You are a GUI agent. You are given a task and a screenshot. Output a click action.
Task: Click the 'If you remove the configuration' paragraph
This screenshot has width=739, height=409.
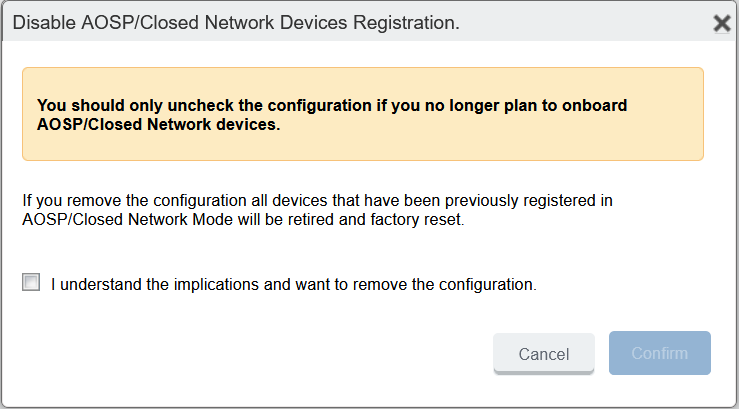[x=317, y=200]
